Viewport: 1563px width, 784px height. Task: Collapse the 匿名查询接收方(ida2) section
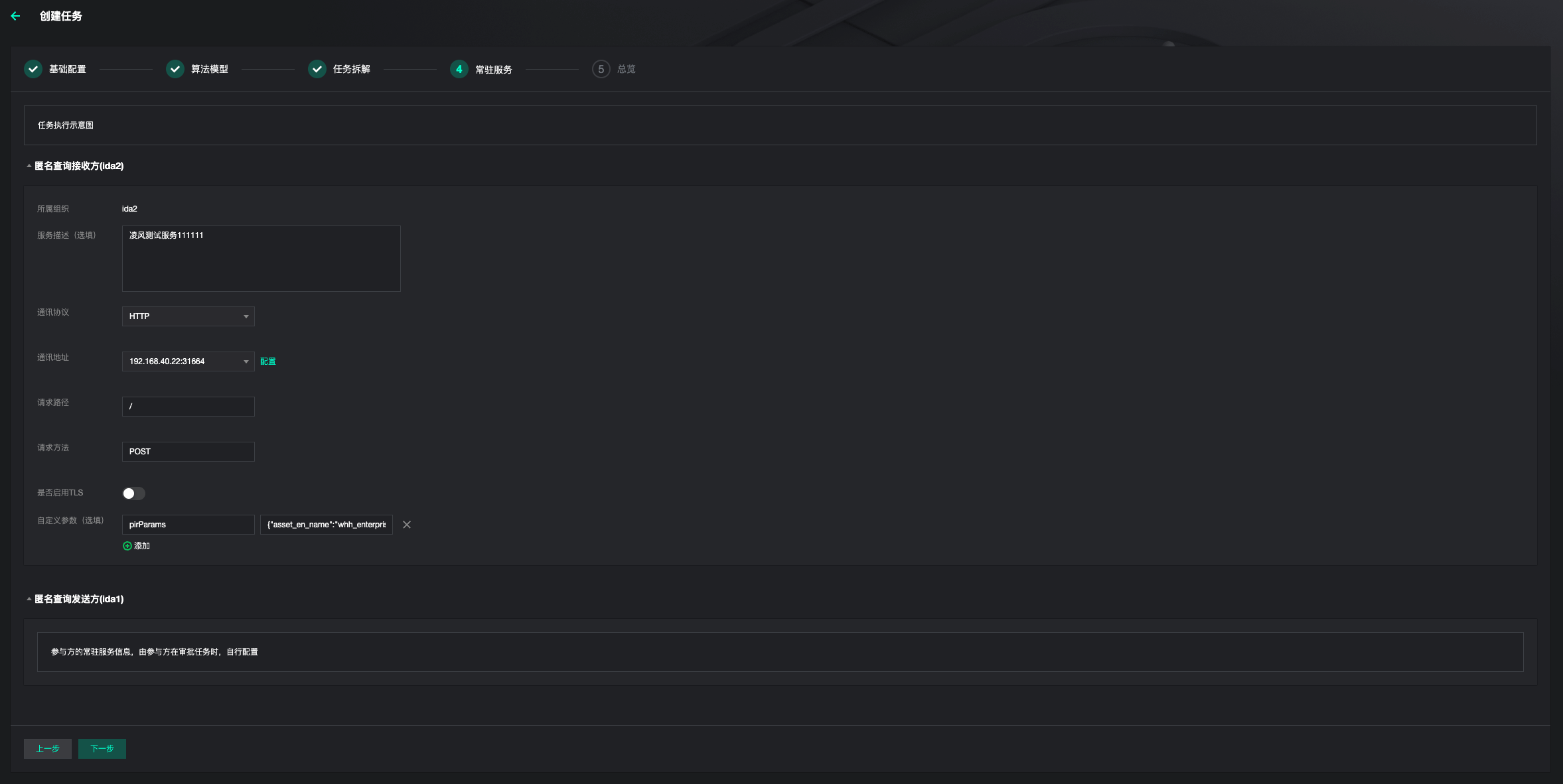coord(29,166)
